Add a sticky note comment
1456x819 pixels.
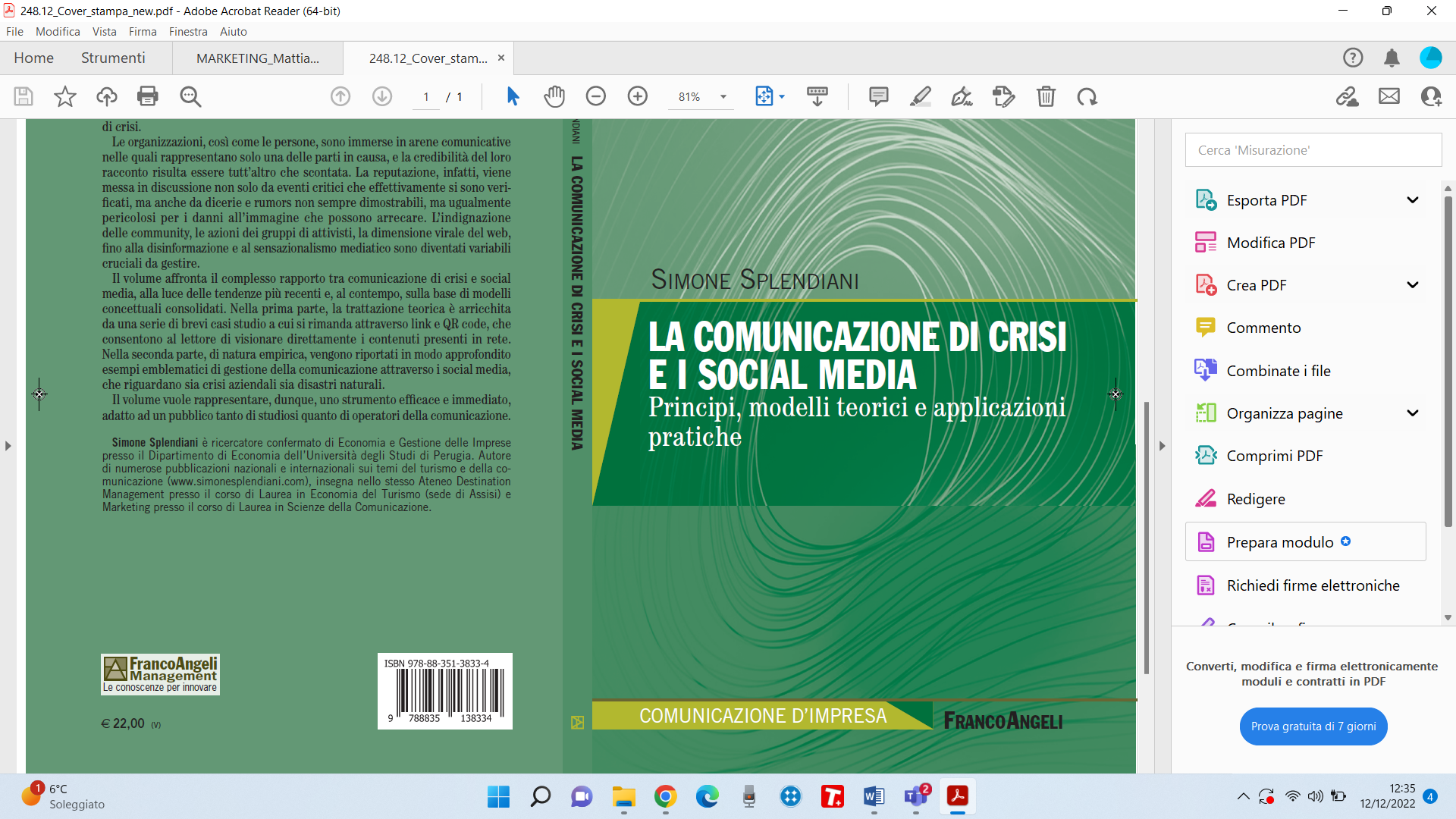878,96
